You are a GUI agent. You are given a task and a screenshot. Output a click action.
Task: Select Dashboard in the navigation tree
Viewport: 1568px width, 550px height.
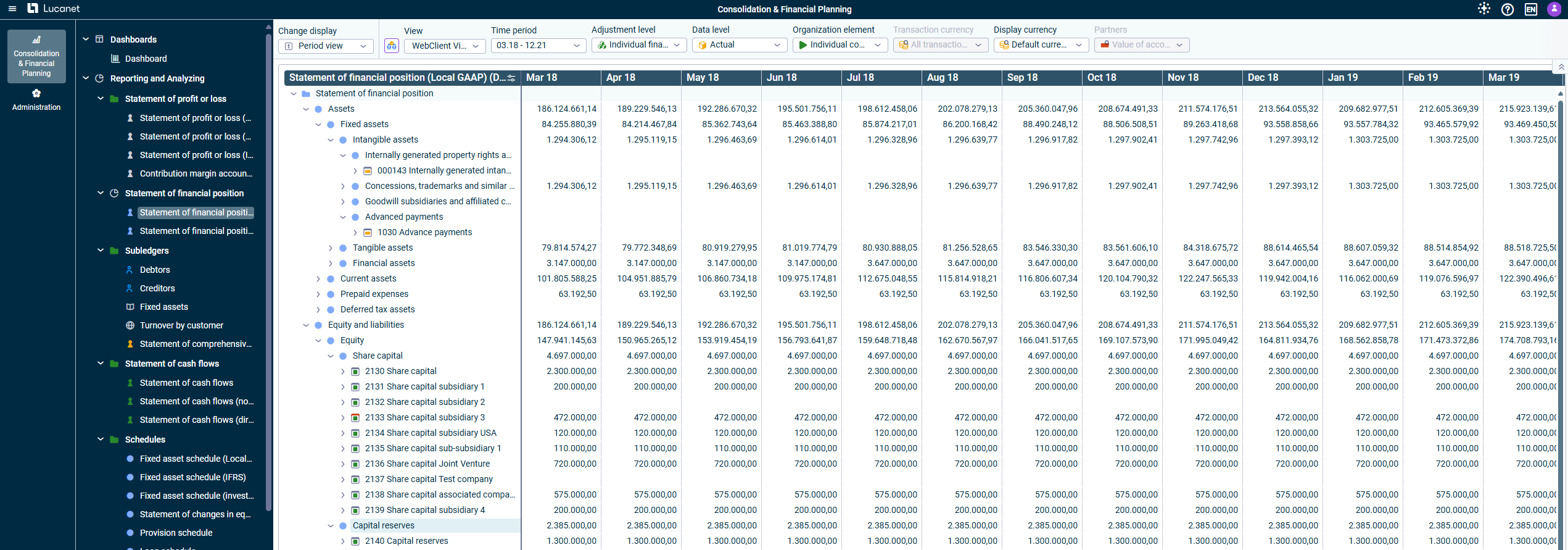coord(146,59)
